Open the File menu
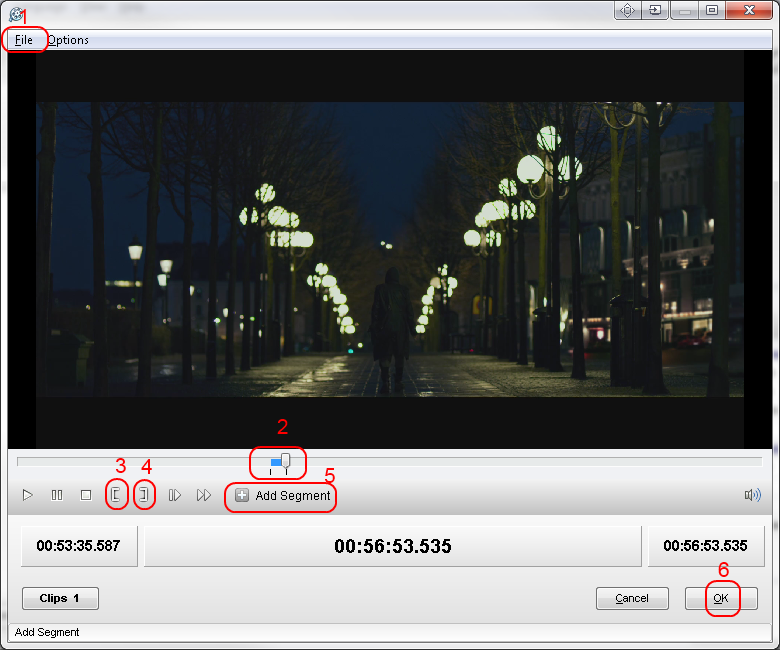This screenshot has width=780, height=650. (x=23, y=40)
